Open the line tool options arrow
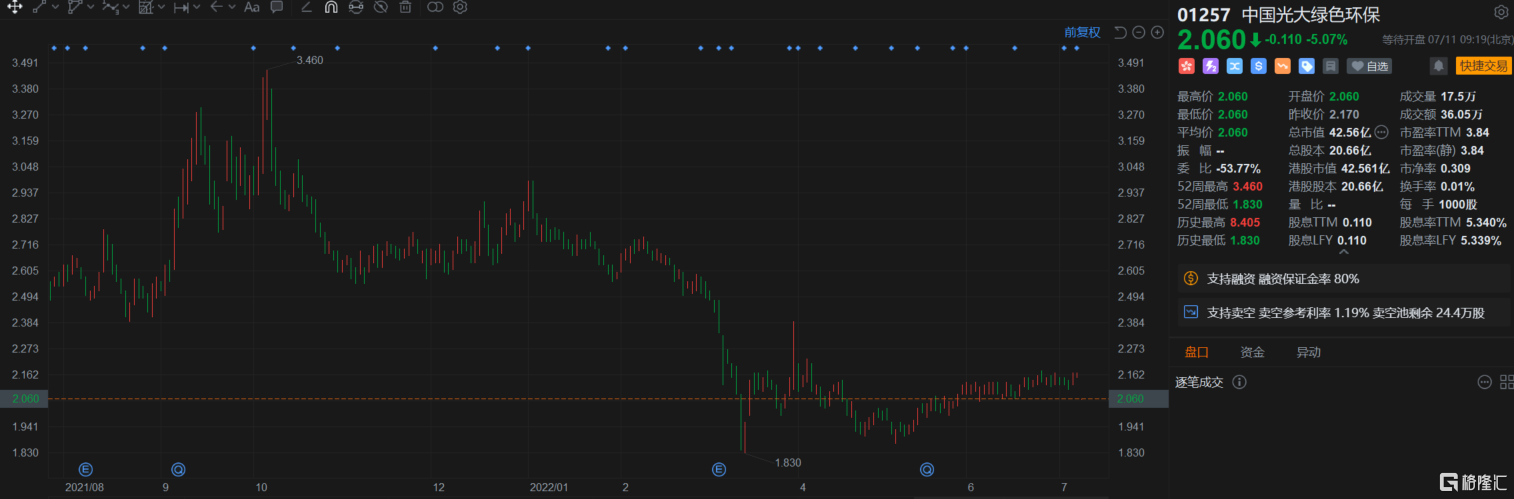 click(56, 7)
